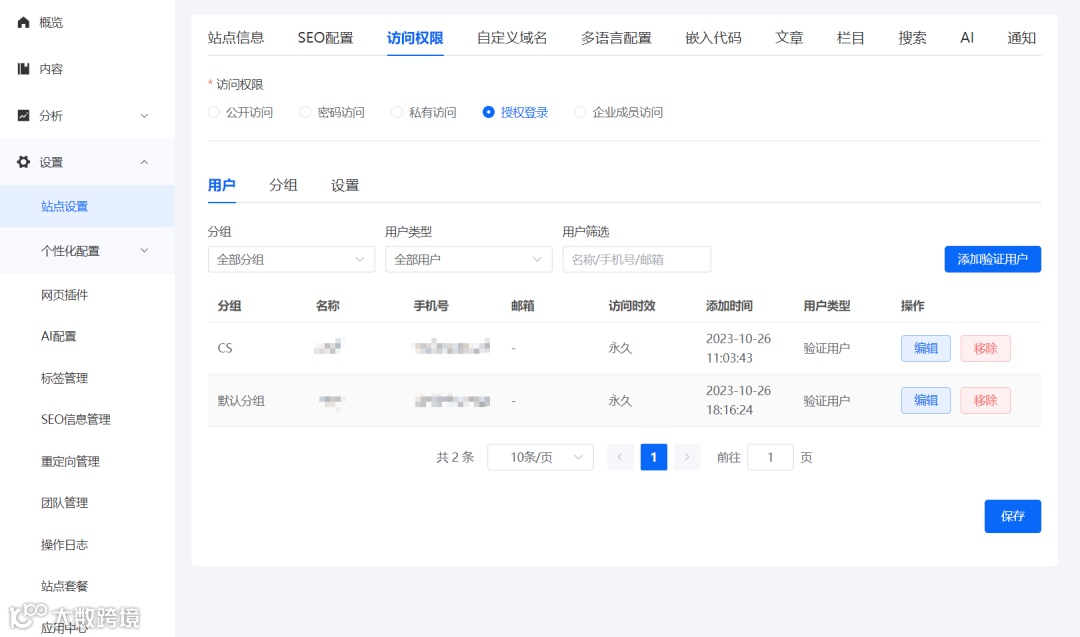1080x637 pixels.
Task: Click page 1 in the pagination bar
Action: click(653, 457)
